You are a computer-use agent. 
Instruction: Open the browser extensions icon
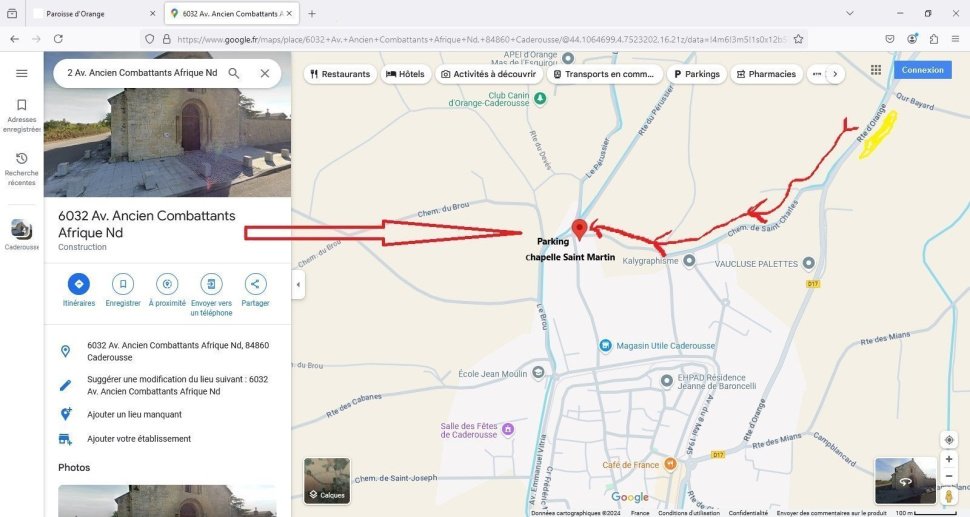tap(934, 39)
